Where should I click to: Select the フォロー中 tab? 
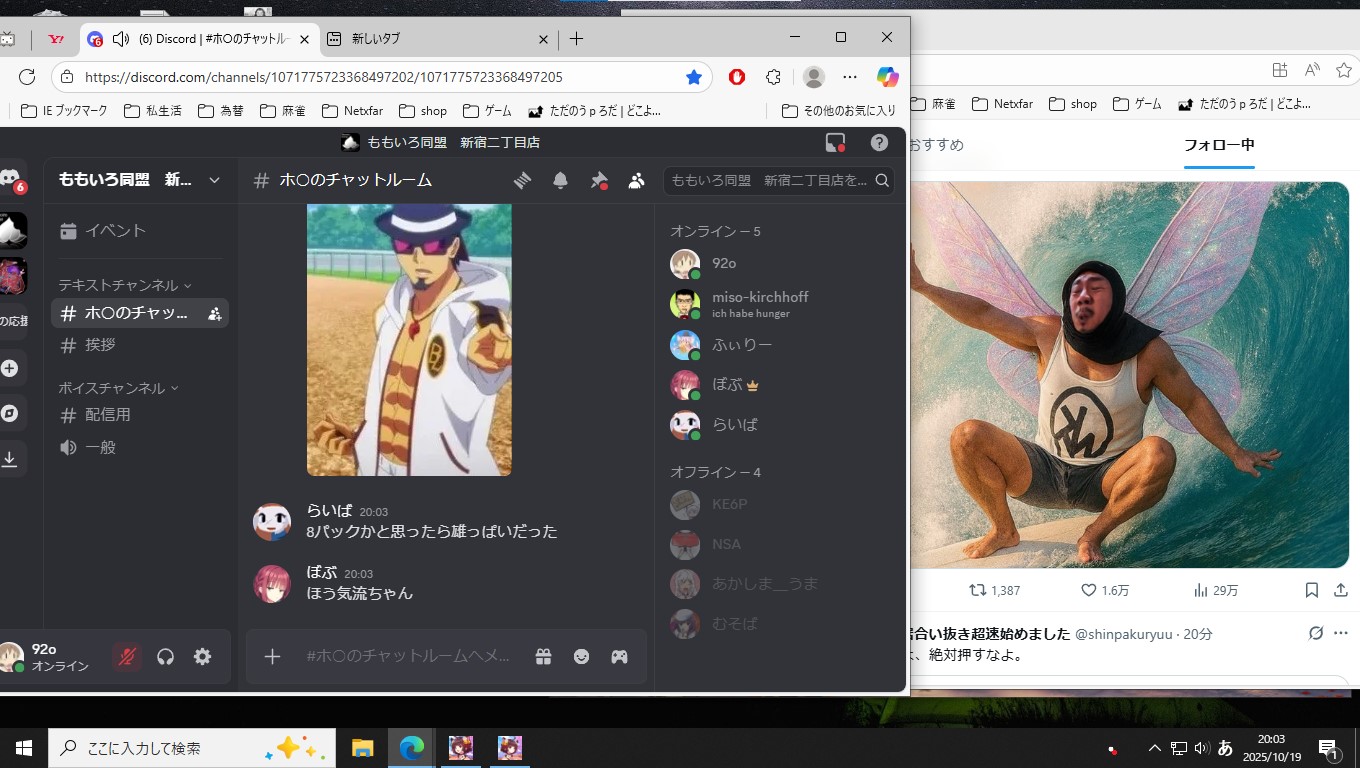[x=1219, y=145]
